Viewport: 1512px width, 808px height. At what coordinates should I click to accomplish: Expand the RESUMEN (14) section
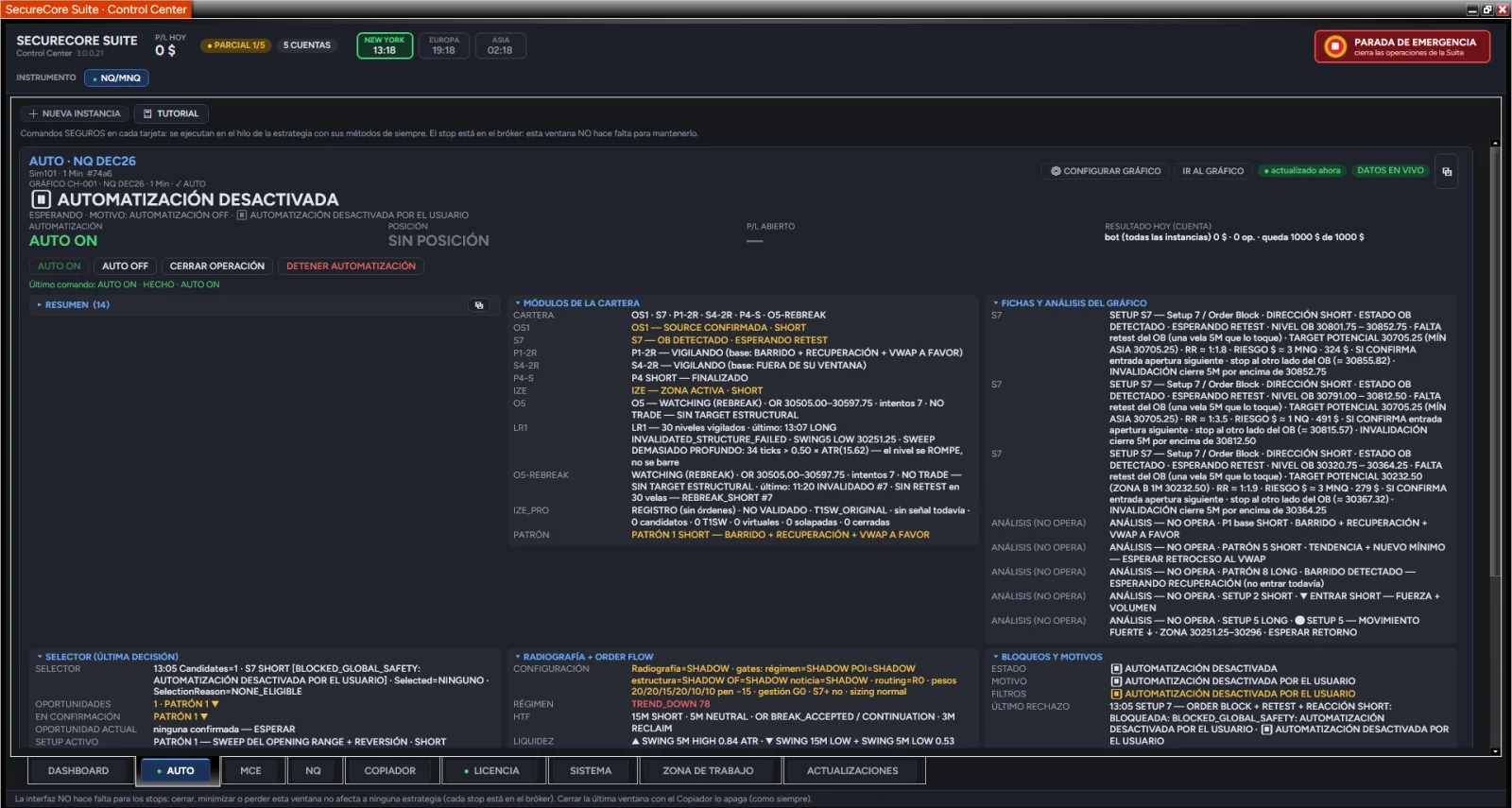(73, 305)
